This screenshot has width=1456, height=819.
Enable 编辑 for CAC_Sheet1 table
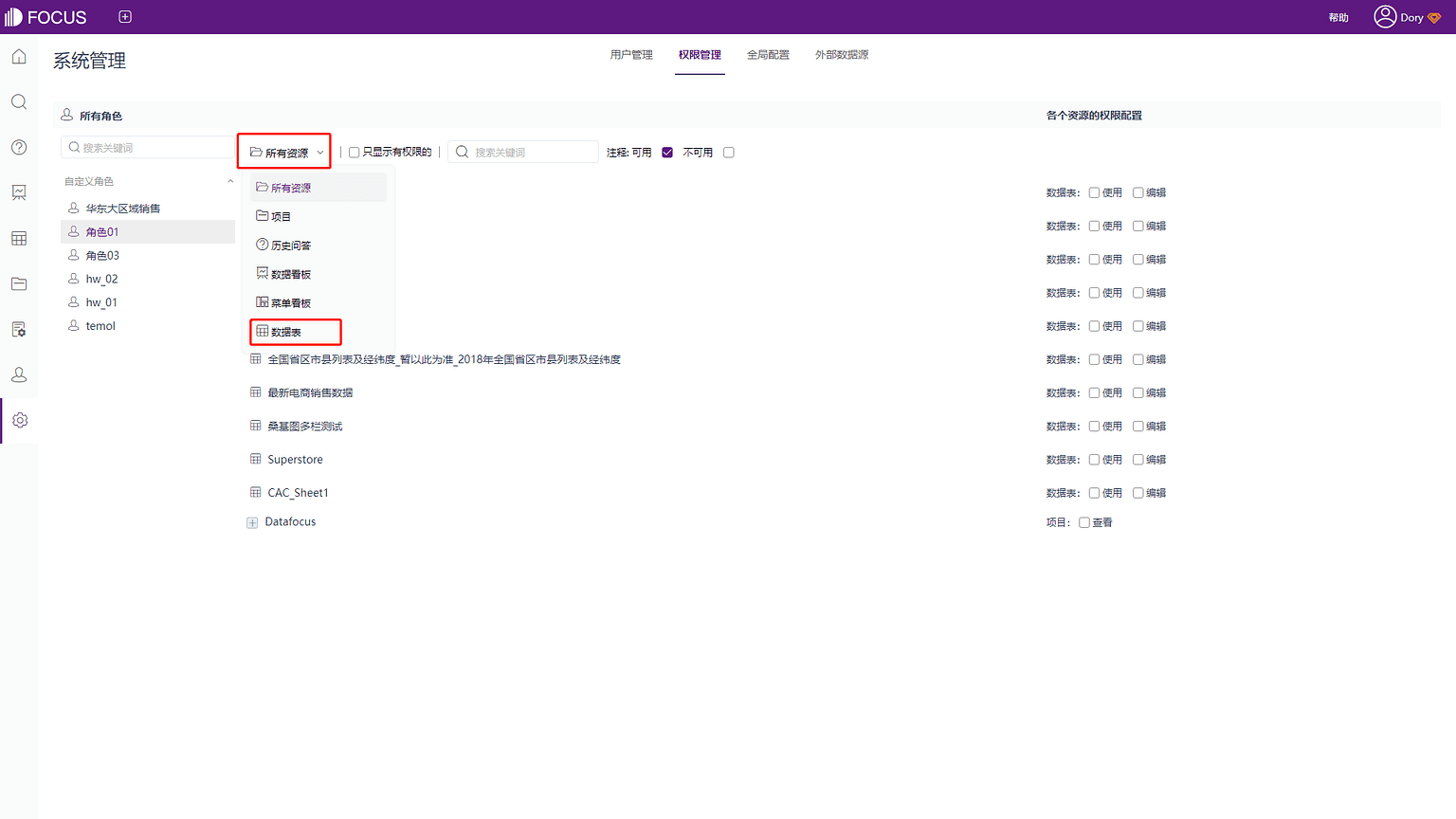click(1137, 493)
